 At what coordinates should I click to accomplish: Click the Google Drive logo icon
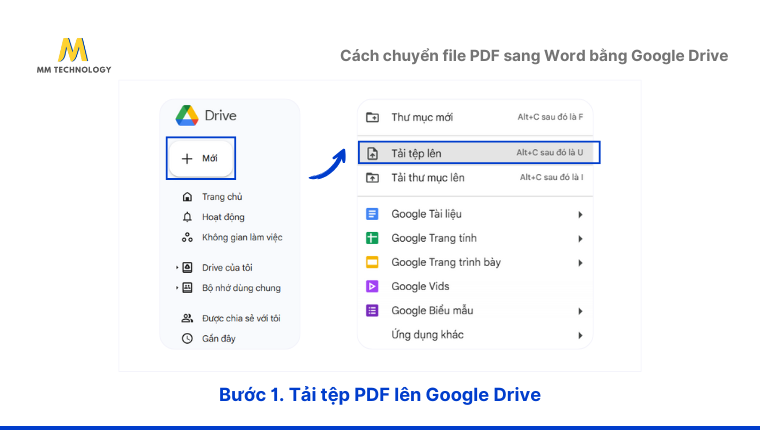pos(187,115)
